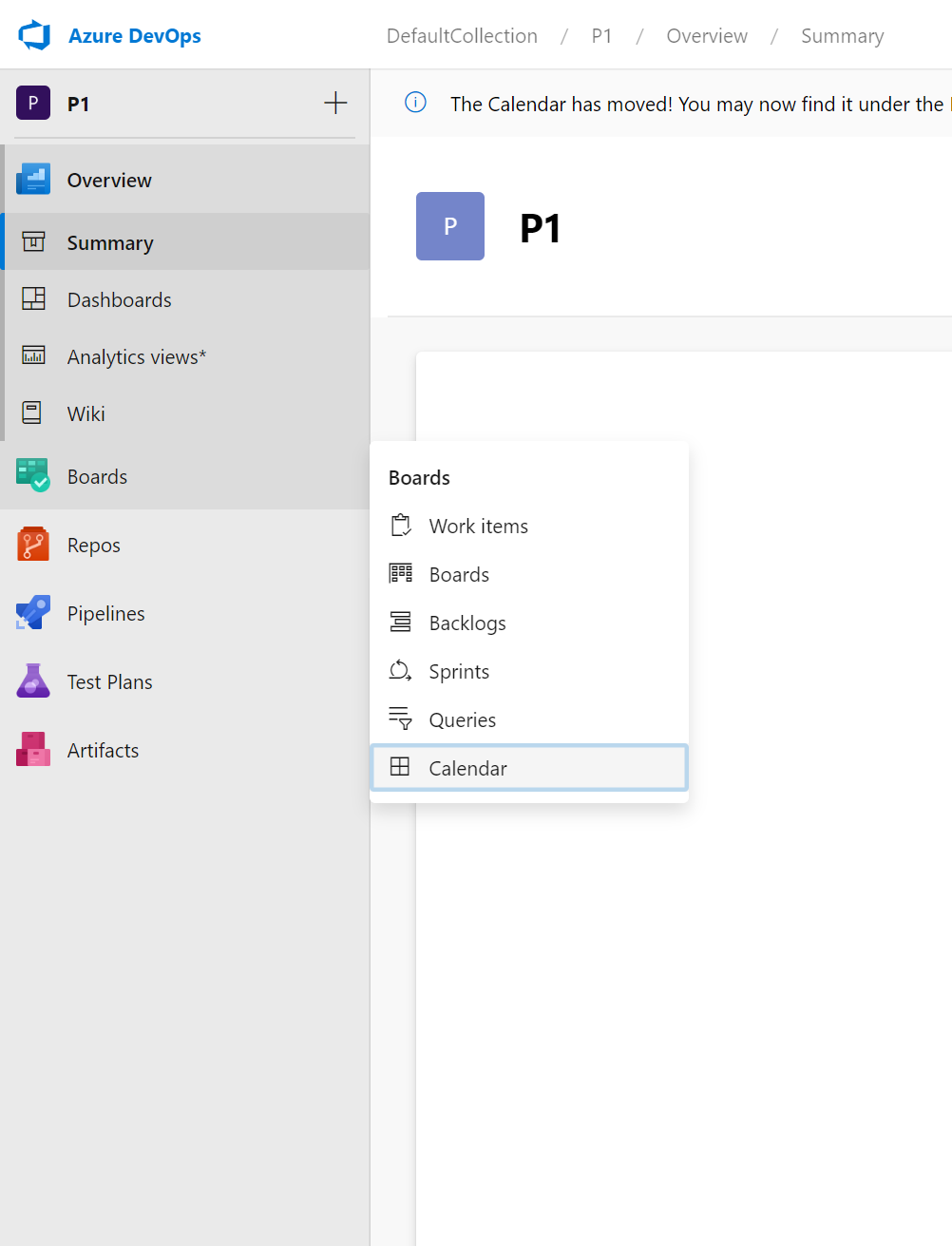Open Backlogs from the Boards flyout
Viewport: 952px width, 1246px height.
[x=466, y=623]
